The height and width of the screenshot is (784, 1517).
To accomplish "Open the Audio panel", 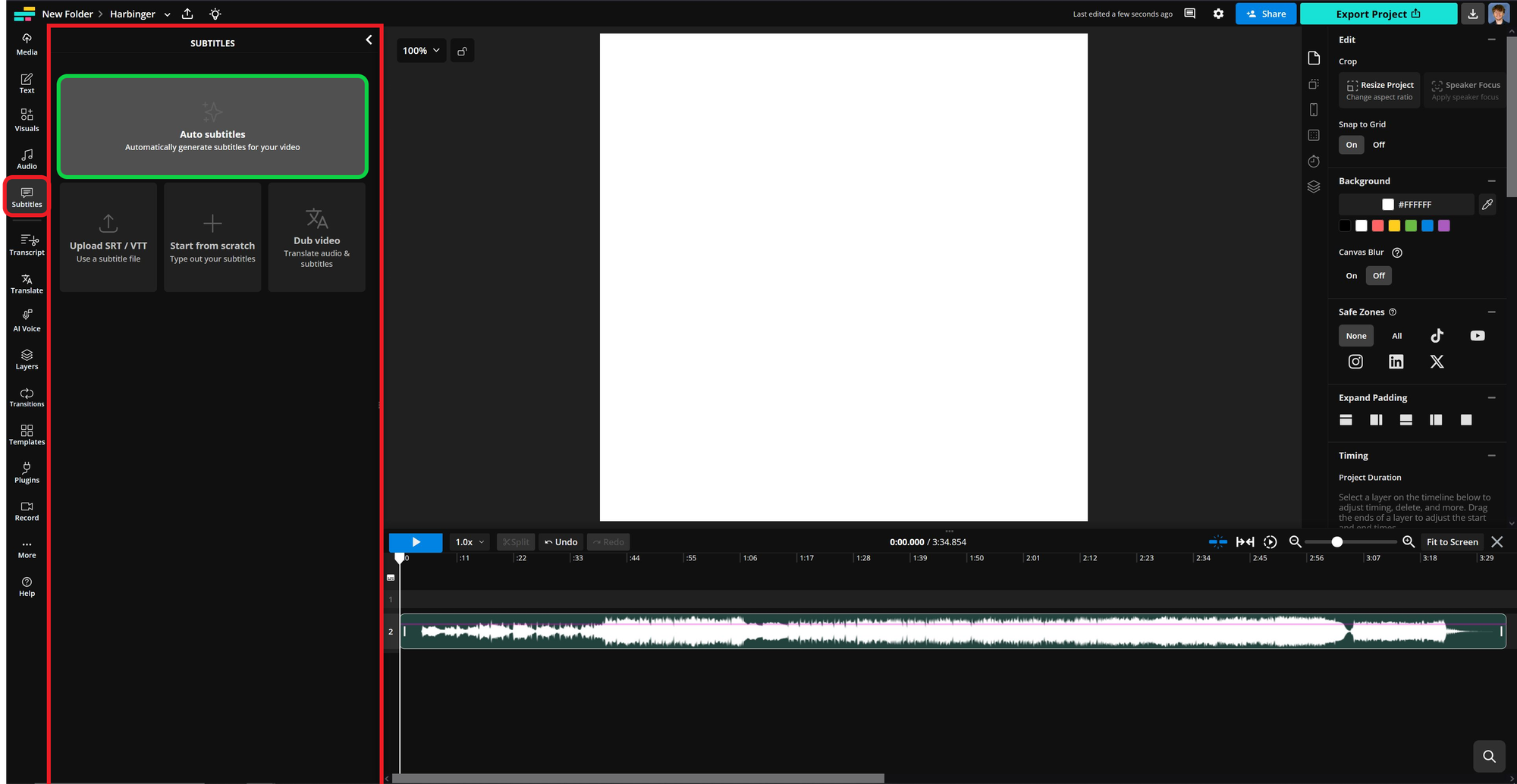I will 26,158.
